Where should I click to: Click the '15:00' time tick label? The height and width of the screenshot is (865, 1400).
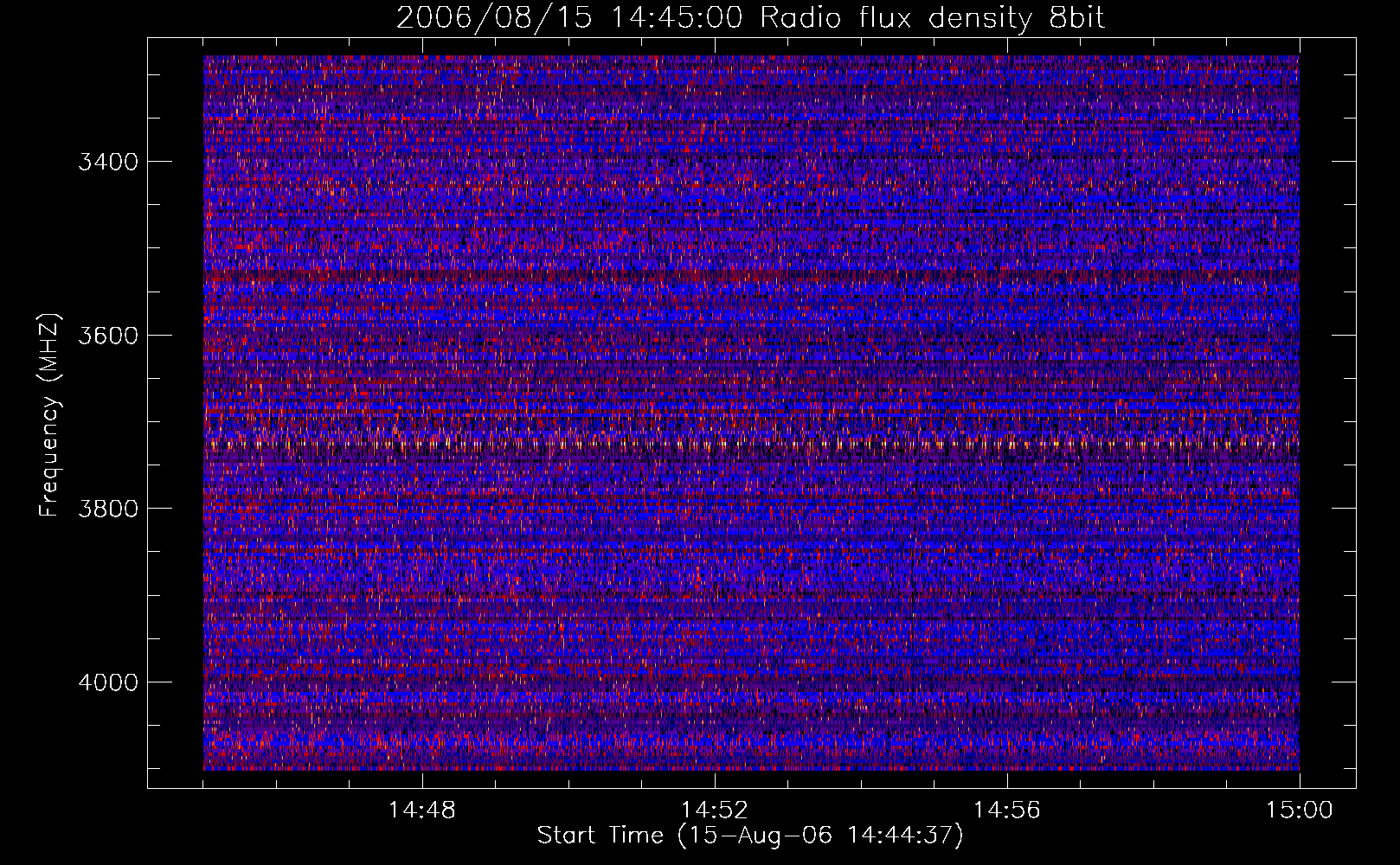[1299, 811]
